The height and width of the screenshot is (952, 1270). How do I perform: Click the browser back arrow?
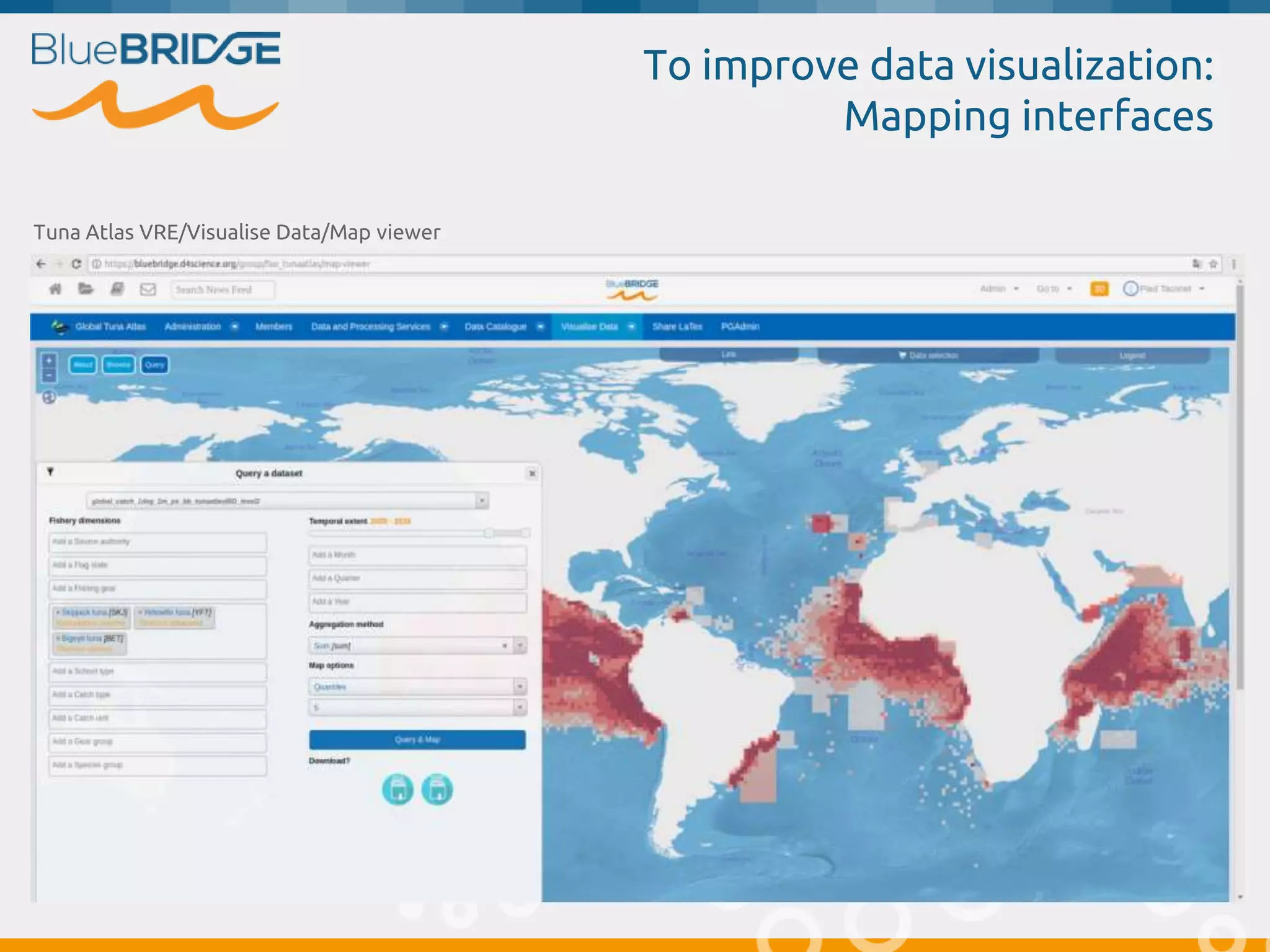coord(41,264)
